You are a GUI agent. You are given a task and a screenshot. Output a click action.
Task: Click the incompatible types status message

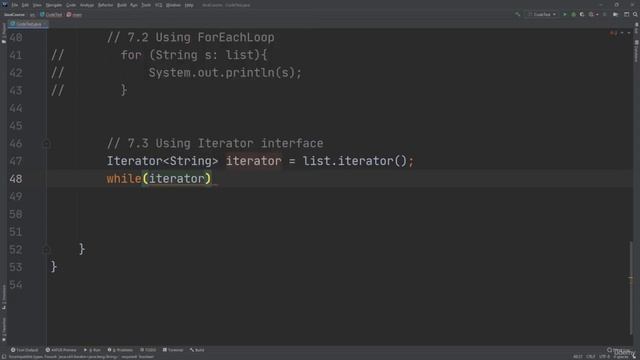tap(82, 357)
